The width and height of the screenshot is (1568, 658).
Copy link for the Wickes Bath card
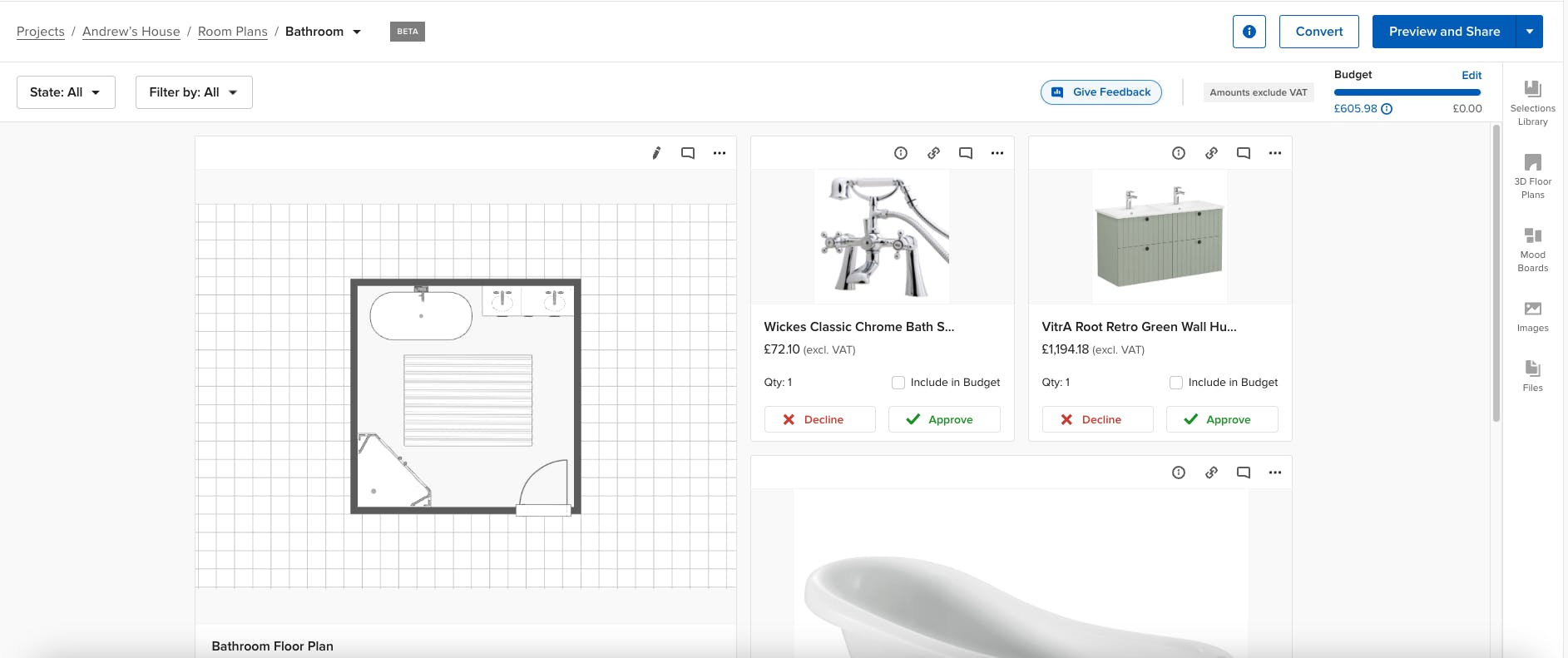pyautogui.click(x=933, y=153)
